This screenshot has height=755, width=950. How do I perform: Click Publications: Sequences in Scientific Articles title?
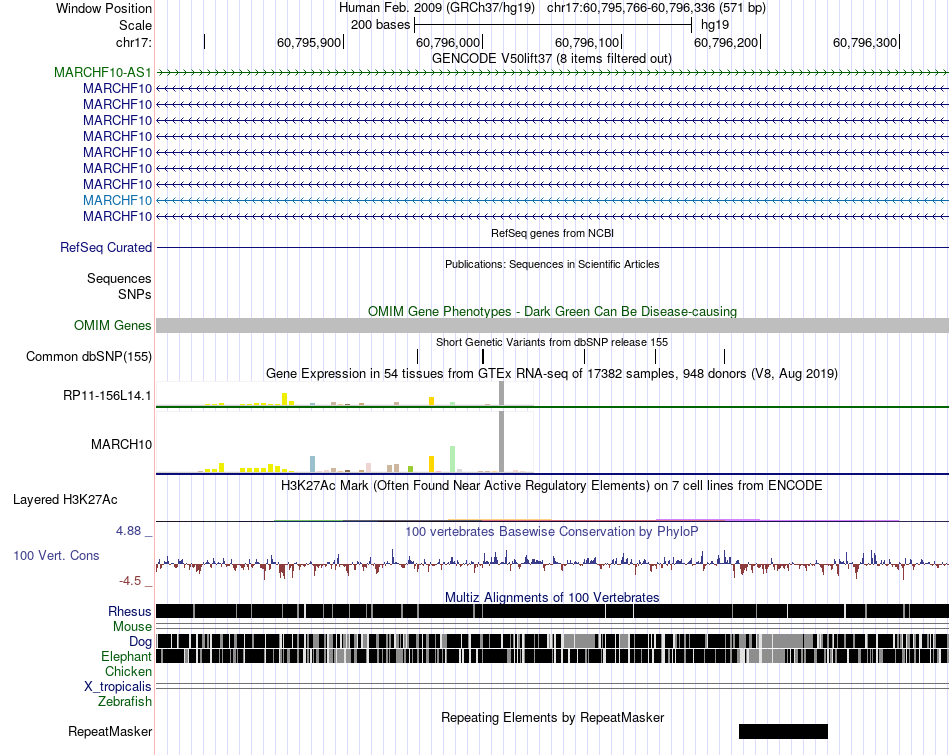point(552,264)
